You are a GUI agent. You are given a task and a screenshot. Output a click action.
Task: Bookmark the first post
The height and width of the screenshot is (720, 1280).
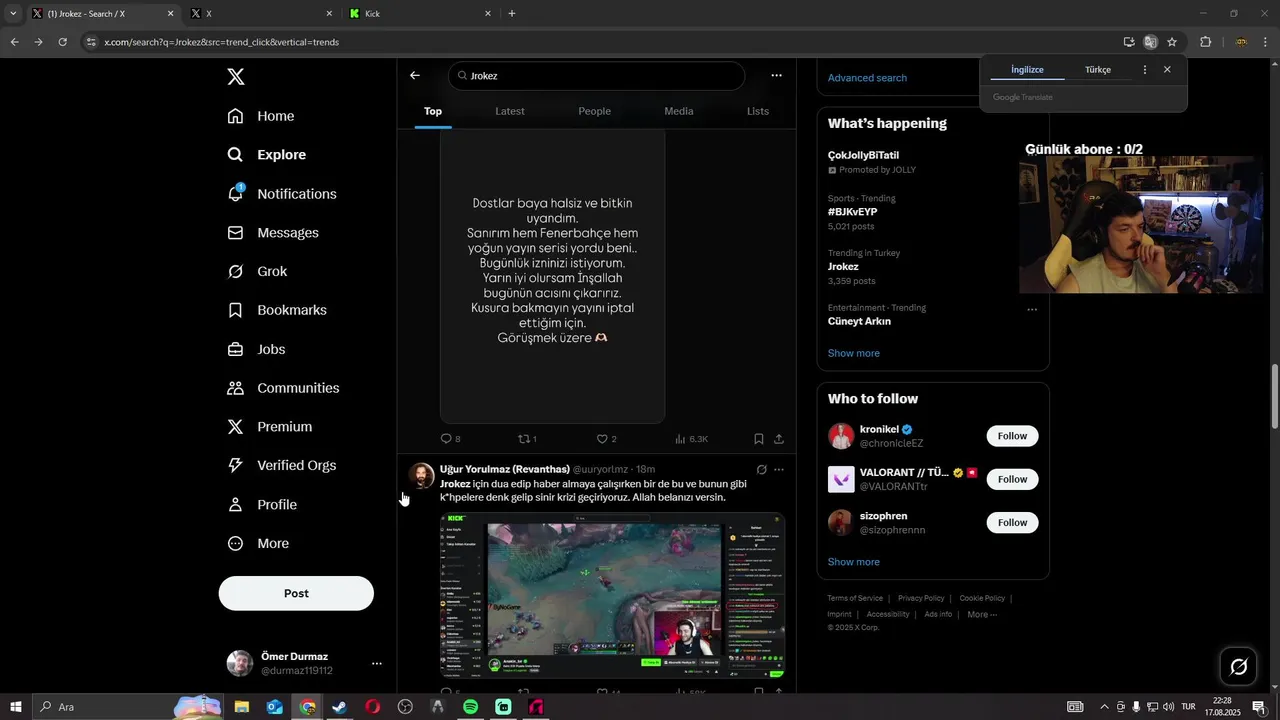click(759, 439)
